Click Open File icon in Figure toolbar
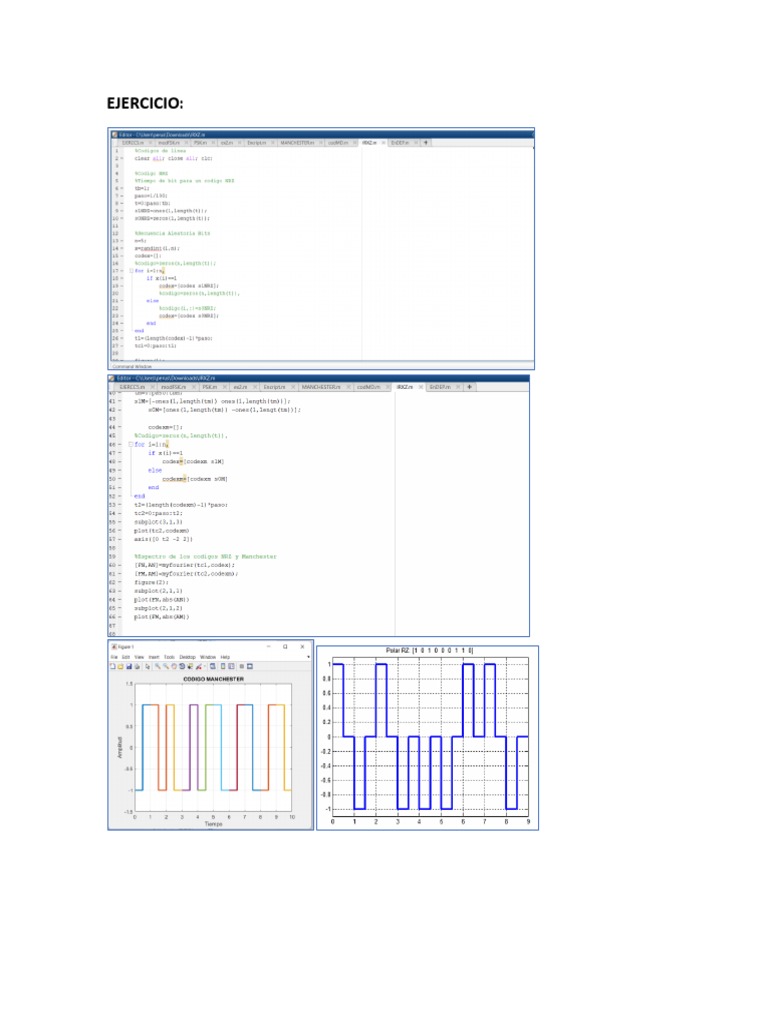This screenshot has height=1024, width=768. point(122,665)
